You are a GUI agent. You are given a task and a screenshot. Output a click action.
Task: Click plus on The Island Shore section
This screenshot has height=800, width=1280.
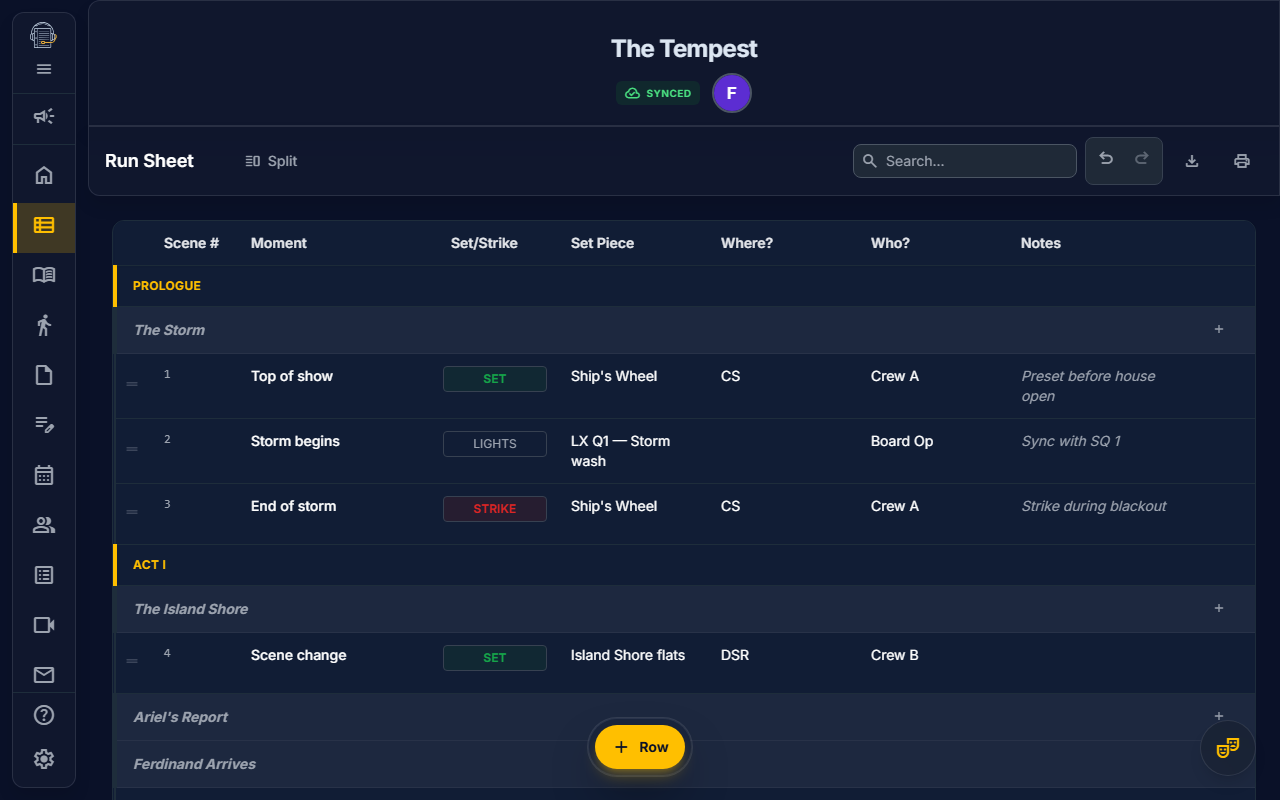(x=1219, y=609)
